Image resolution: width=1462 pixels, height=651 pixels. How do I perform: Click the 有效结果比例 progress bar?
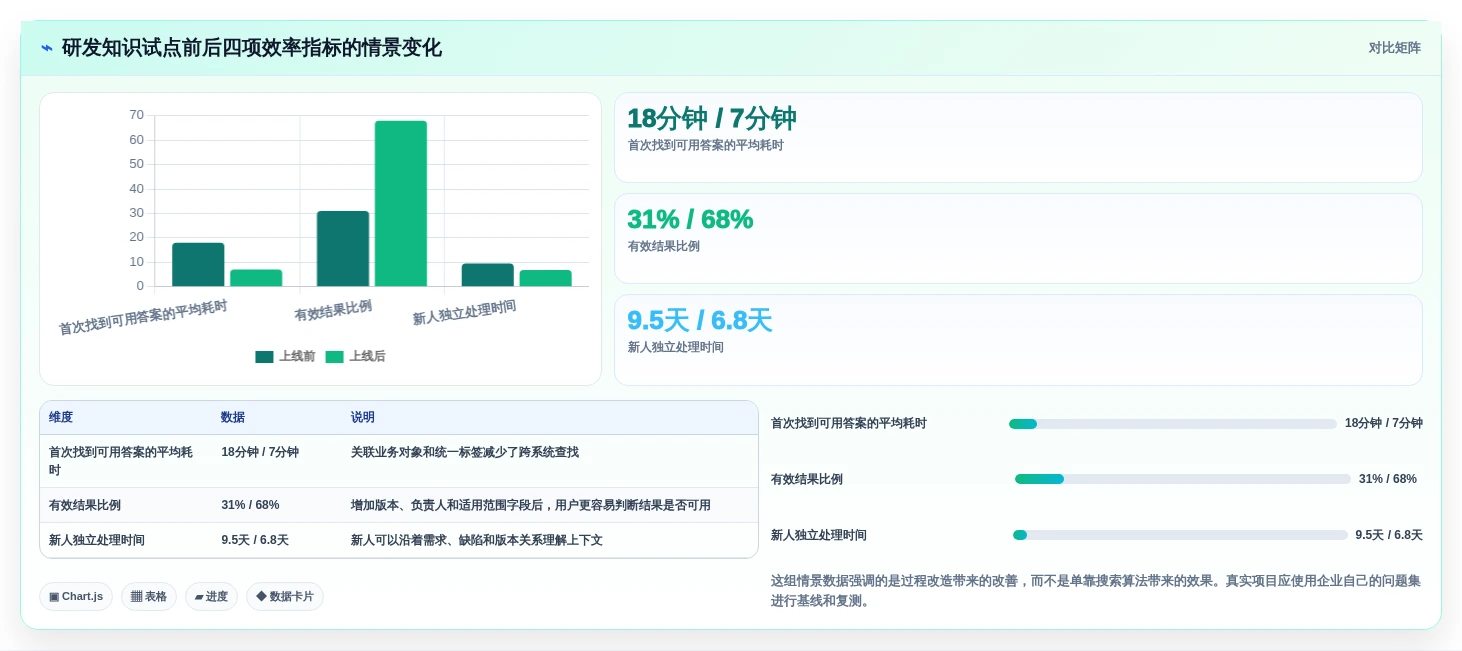point(1182,479)
